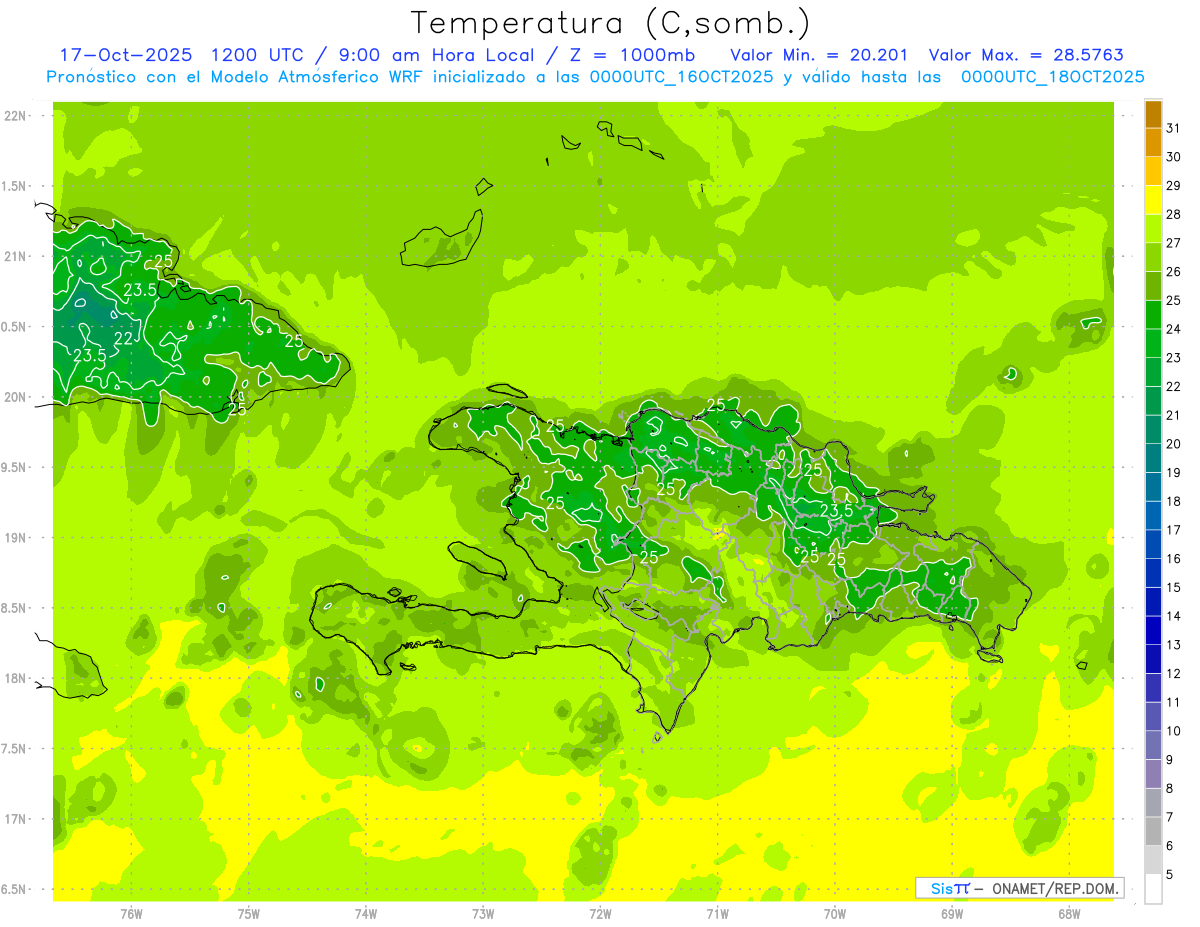Viewport: 1200px width, 927px height.
Task: Click the 72W longitude axis label
Action: coord(600,913)
